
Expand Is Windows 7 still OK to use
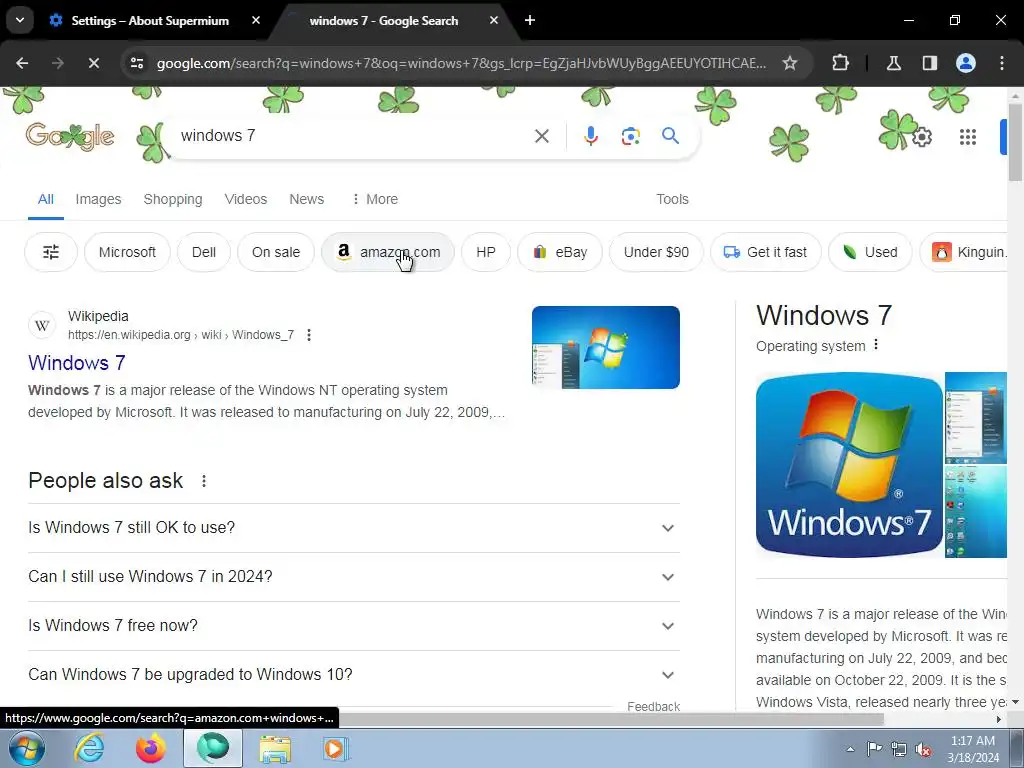pos(353,528)
